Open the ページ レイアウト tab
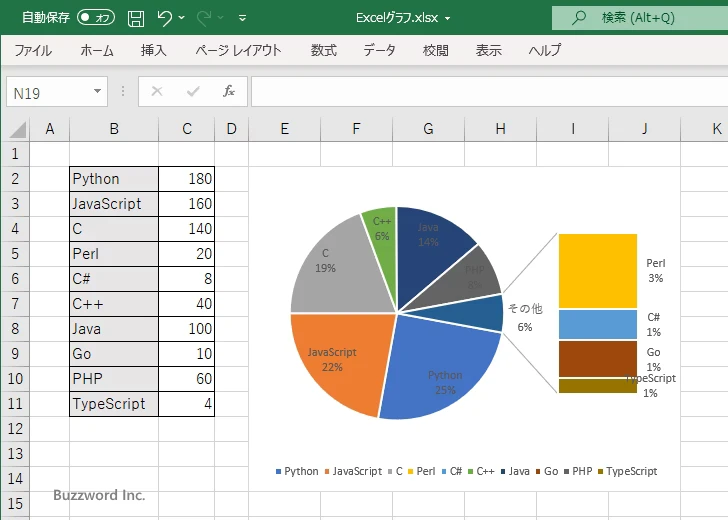The image size is (728, 520). point(238,50)
